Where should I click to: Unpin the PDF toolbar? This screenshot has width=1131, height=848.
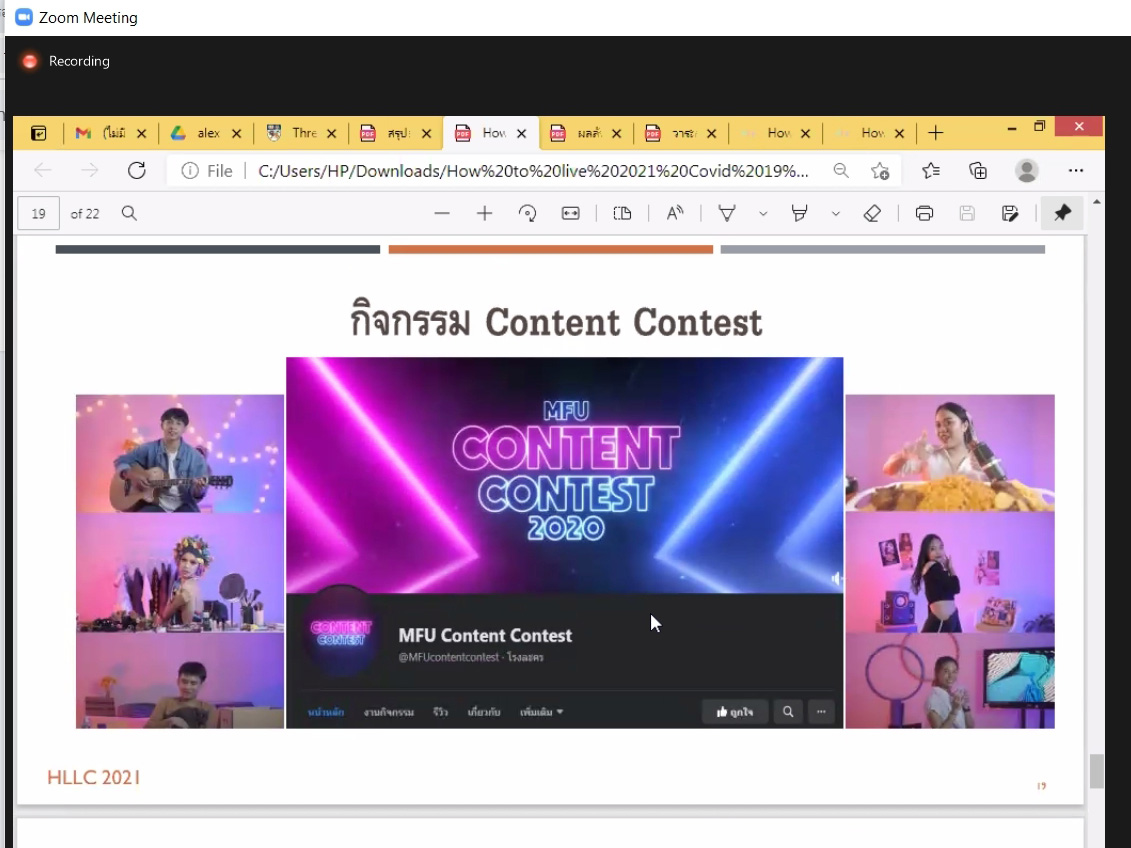(1062, 213)
